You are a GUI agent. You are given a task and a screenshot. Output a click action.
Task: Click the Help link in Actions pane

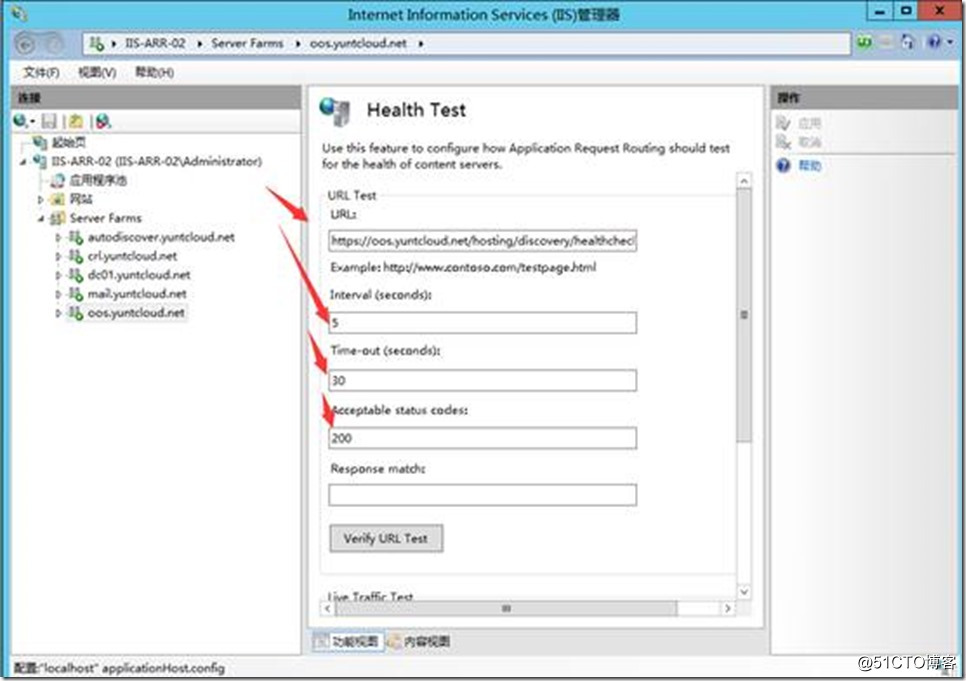810,165
